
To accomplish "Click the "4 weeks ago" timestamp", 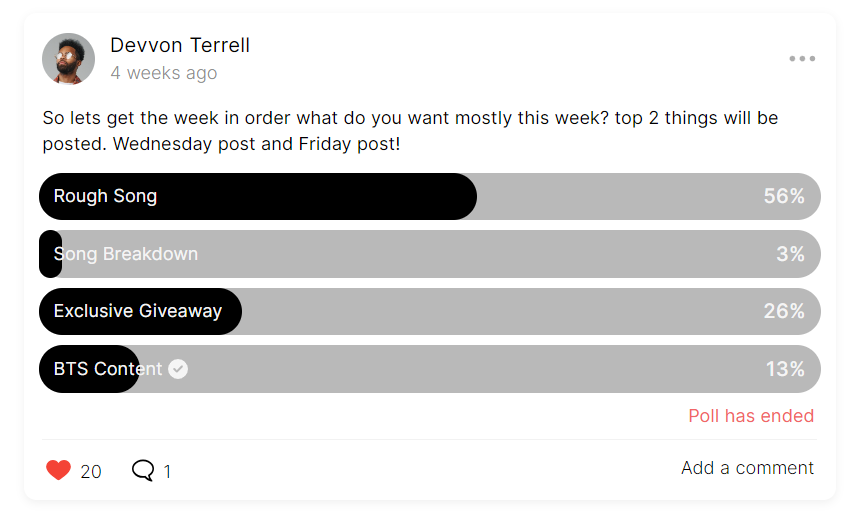I will (163, 73).
